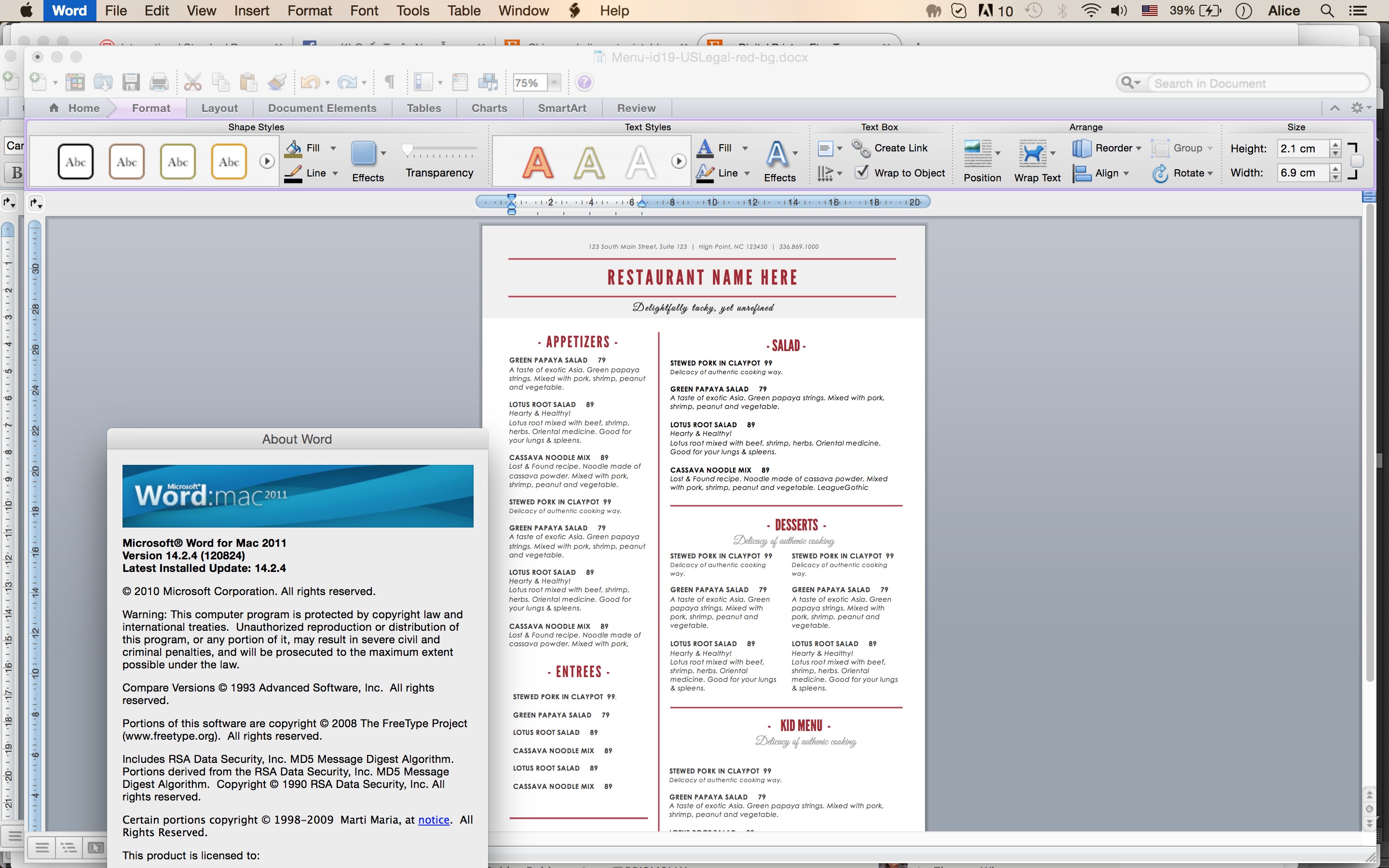Select the Create Link icon in Text Box
Image resolution: width=1389 pixels, height=868 pixels.
(x=862, y=148)
